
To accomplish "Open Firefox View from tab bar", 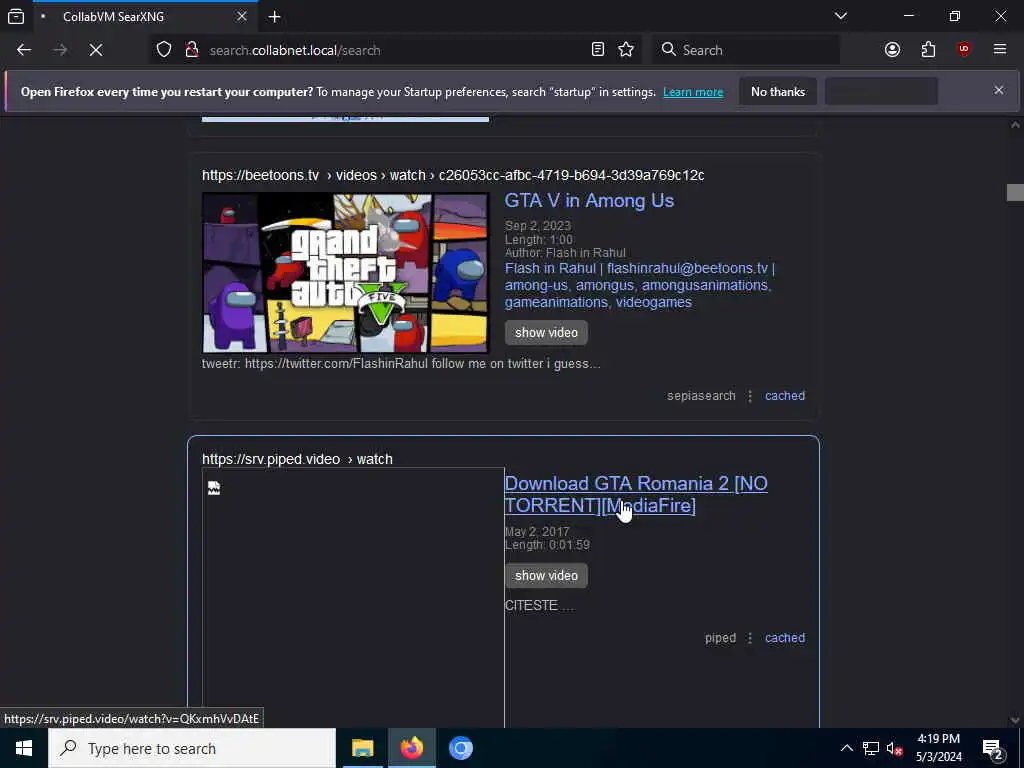I will [16, 16].
